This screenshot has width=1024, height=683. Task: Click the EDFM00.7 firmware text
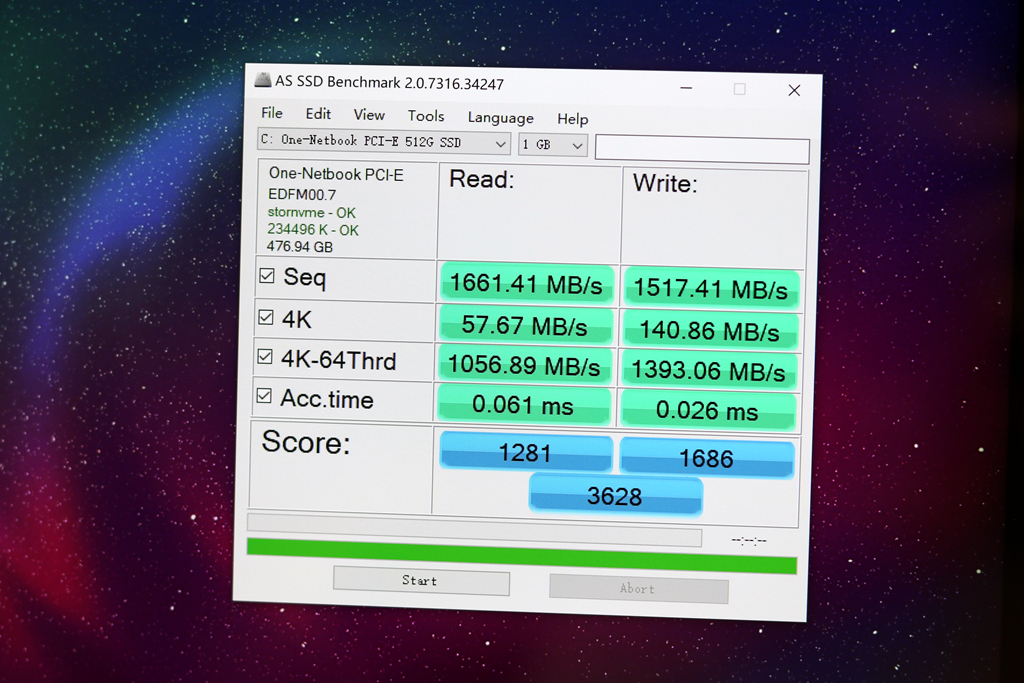pos(302,194)
